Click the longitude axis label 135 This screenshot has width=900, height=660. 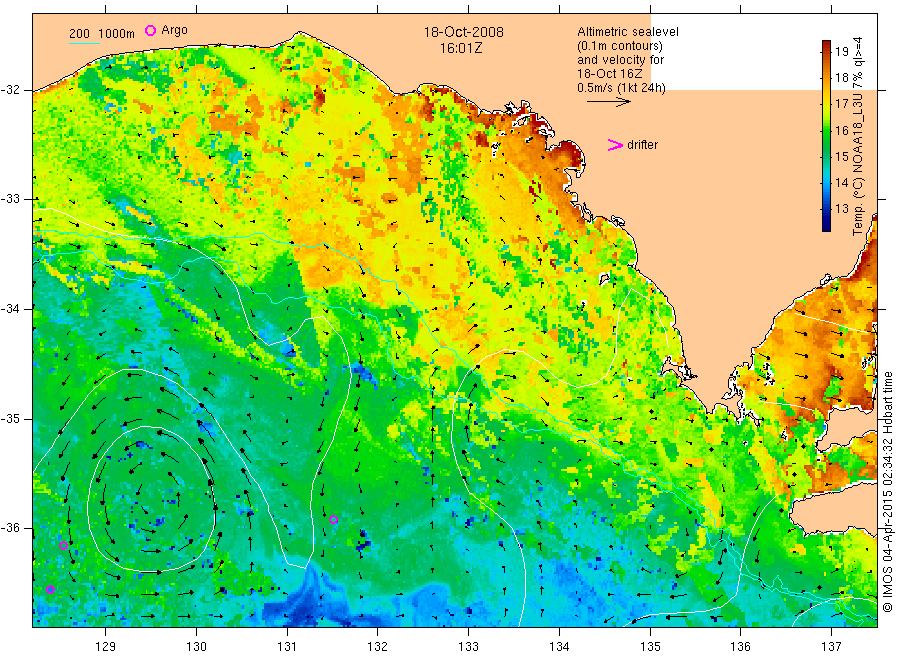tap(650, 647)
